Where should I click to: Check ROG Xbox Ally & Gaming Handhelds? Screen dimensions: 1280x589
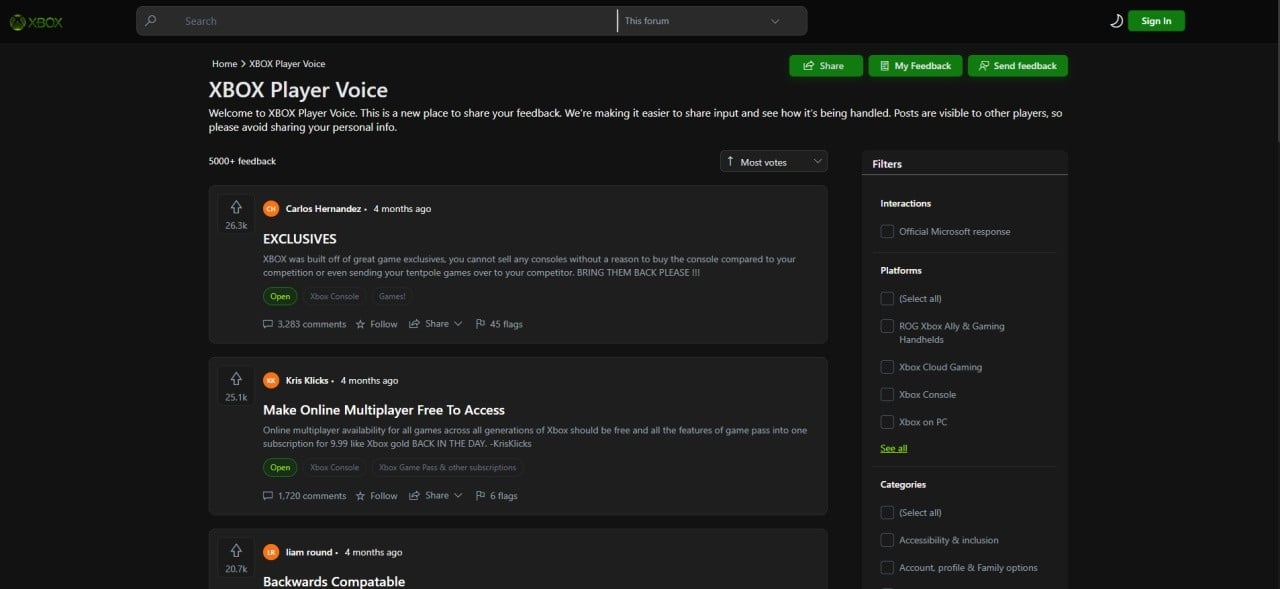(887, 326)
